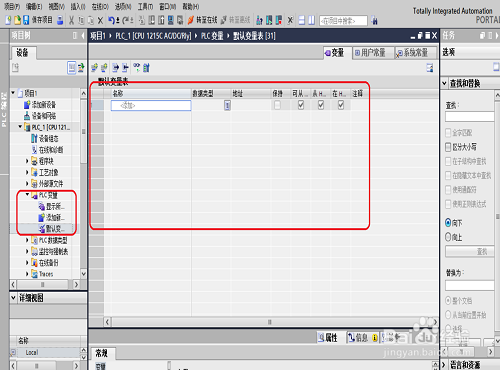Expand the 工艺对象 folder
The height and width of the screenshot is (370, 500).
[x=27, y=172]
